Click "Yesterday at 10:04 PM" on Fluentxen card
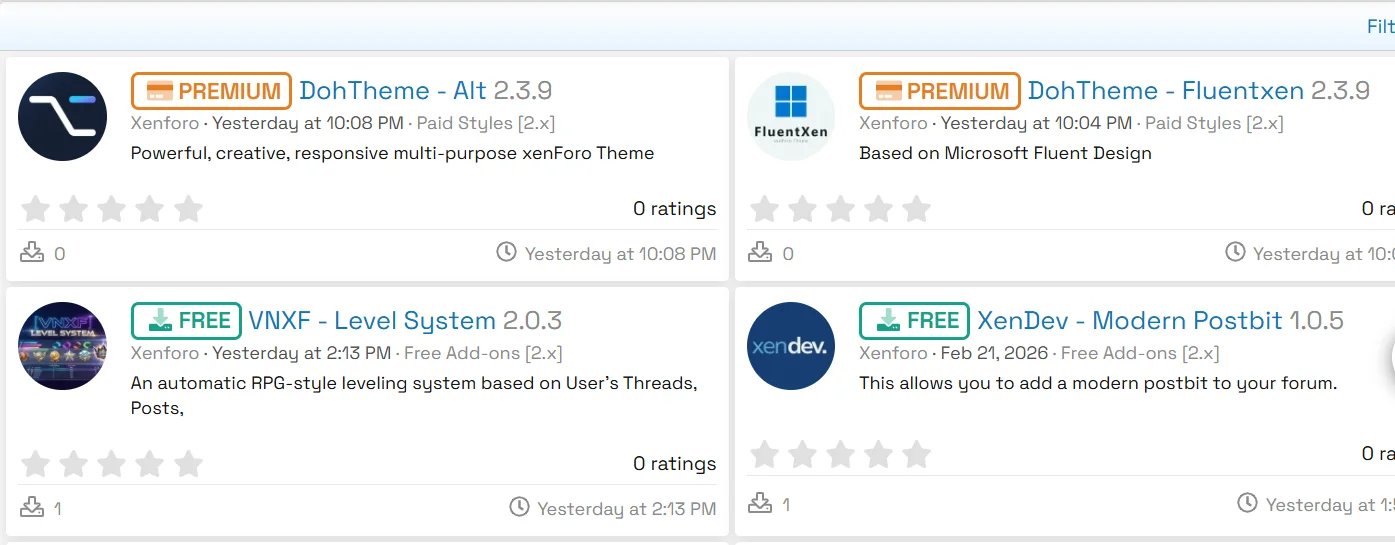 click(x=1037, y=123)
